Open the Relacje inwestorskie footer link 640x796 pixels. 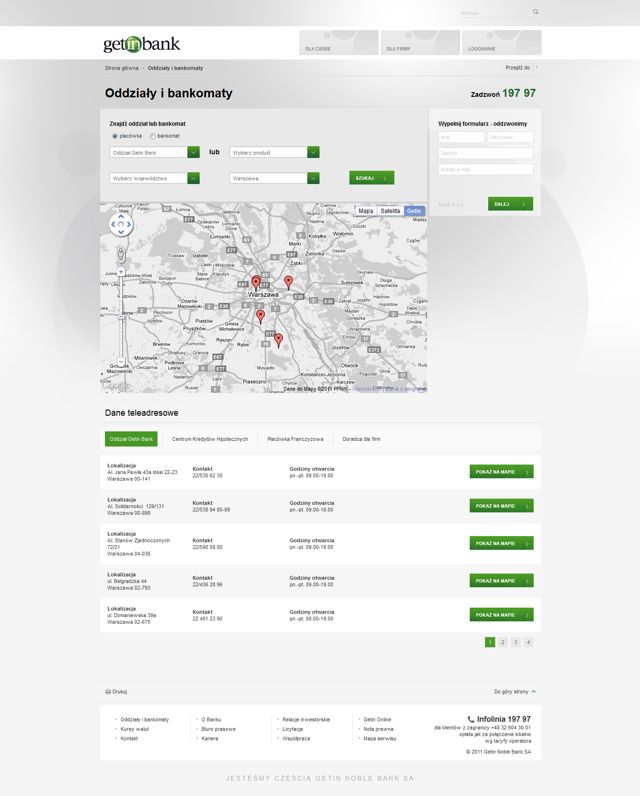(x=306, y=719)
